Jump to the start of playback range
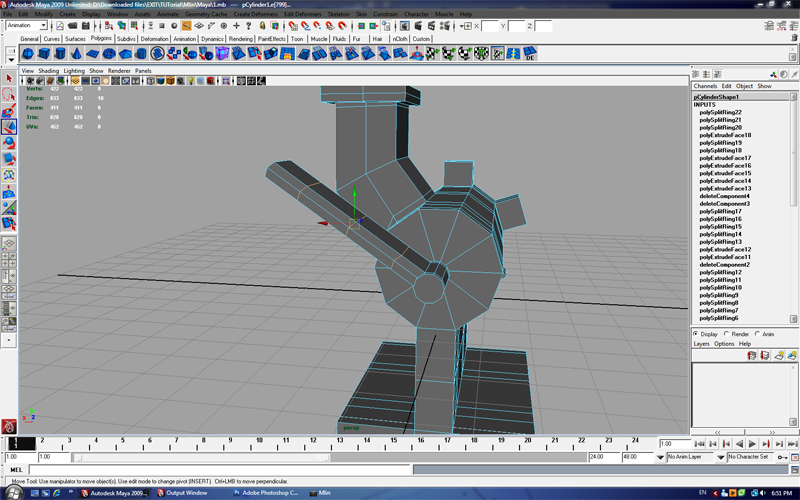Viewport: 800px width, 500px height. coord(697,443)
